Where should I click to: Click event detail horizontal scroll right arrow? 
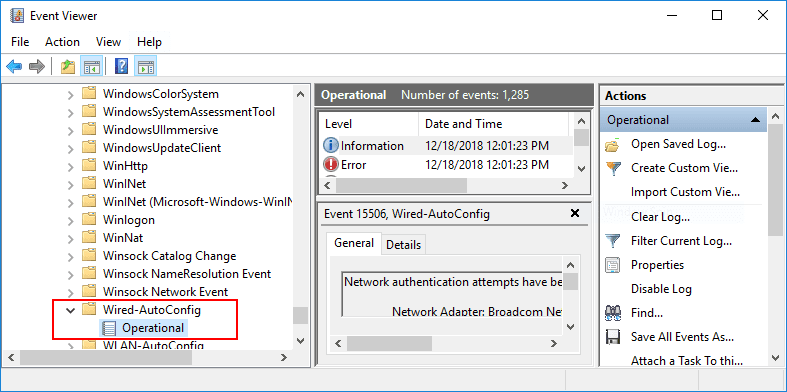pyautogui.click(x=554, y=344)
